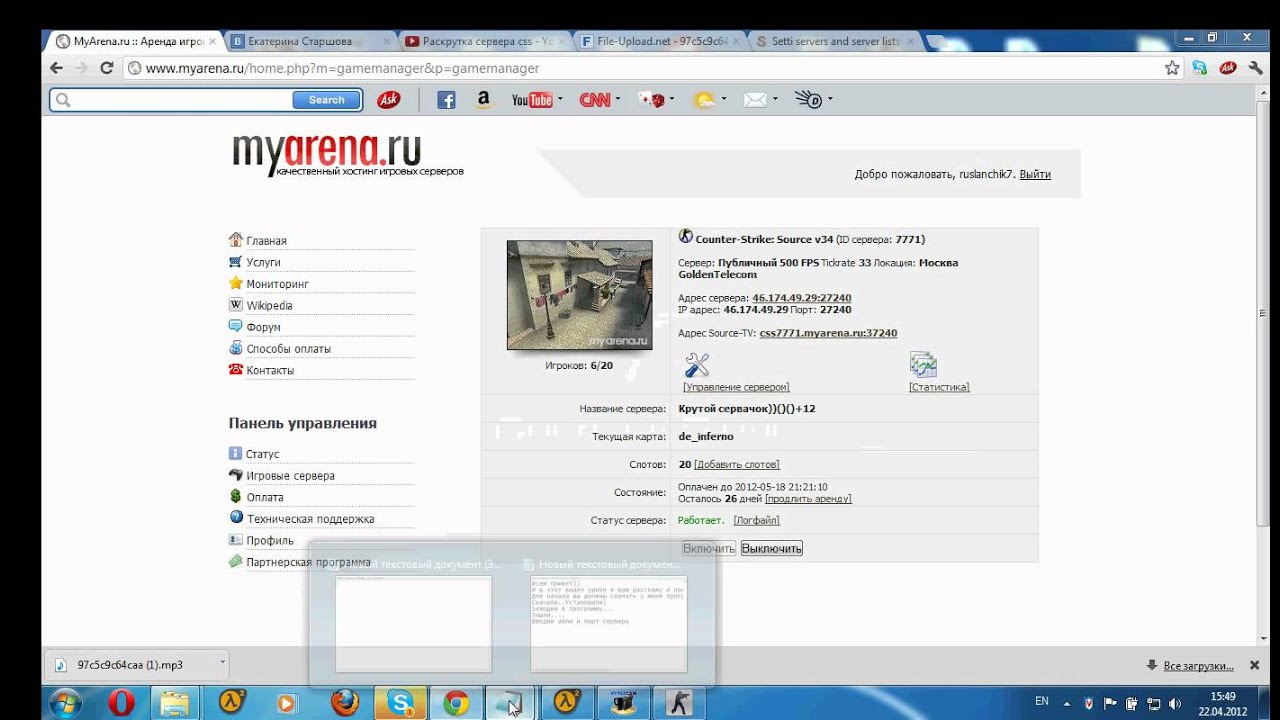1280x720 pixels.
Task: Switch to the File-Upload.net tab
Action: point(660,41)
